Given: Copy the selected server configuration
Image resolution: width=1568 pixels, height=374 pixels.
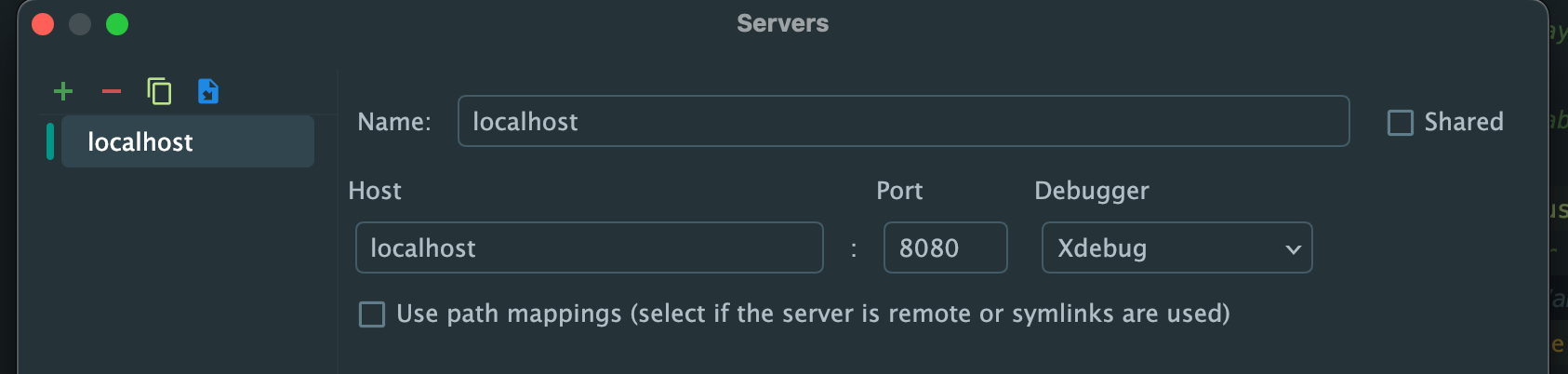Looking at the screenshot, I should 160,91.
